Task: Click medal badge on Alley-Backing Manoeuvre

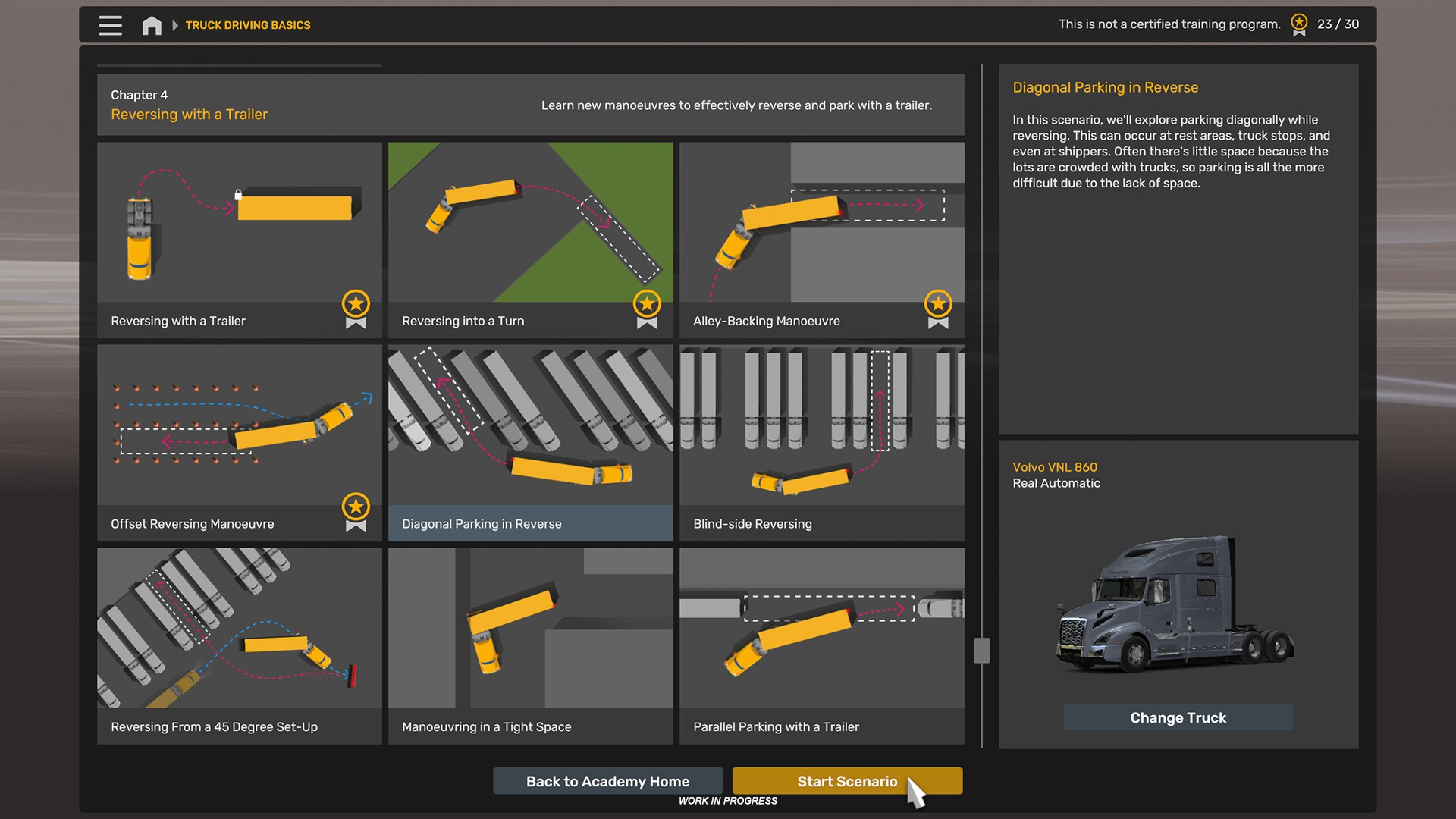Action: click(938, 309)
